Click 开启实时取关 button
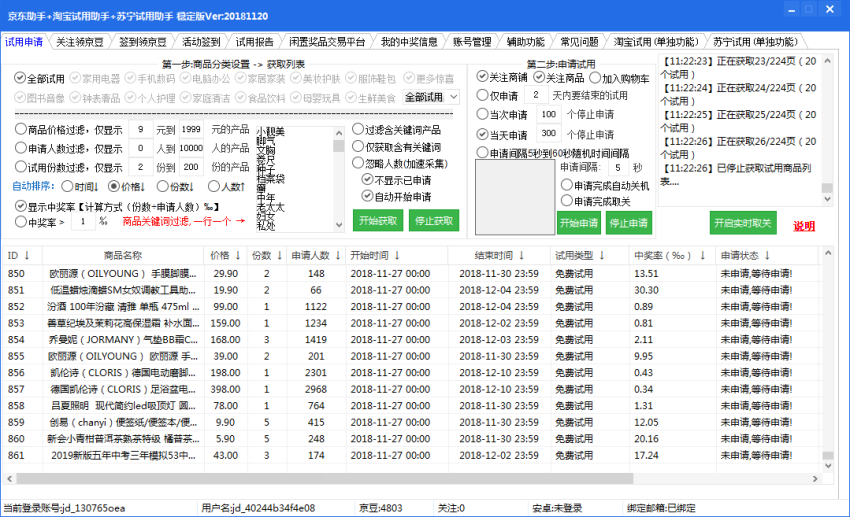Image resolution: width=850 pixels, height=517 pixels. click(743, 223)
